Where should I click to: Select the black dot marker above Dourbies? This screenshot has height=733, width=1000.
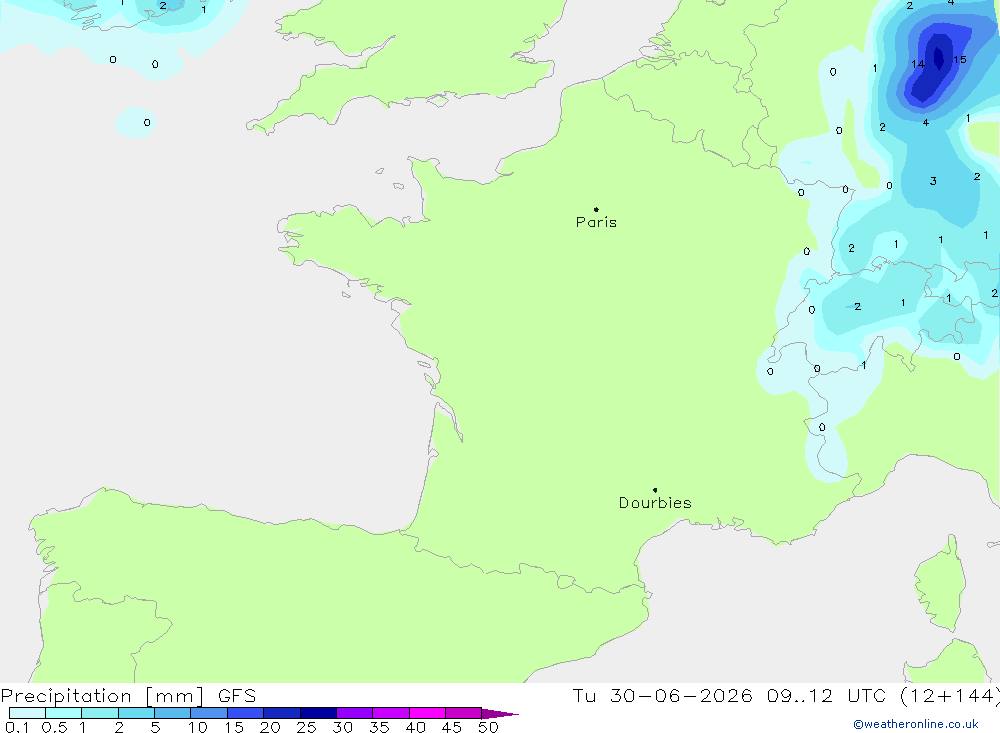(655, 490)
